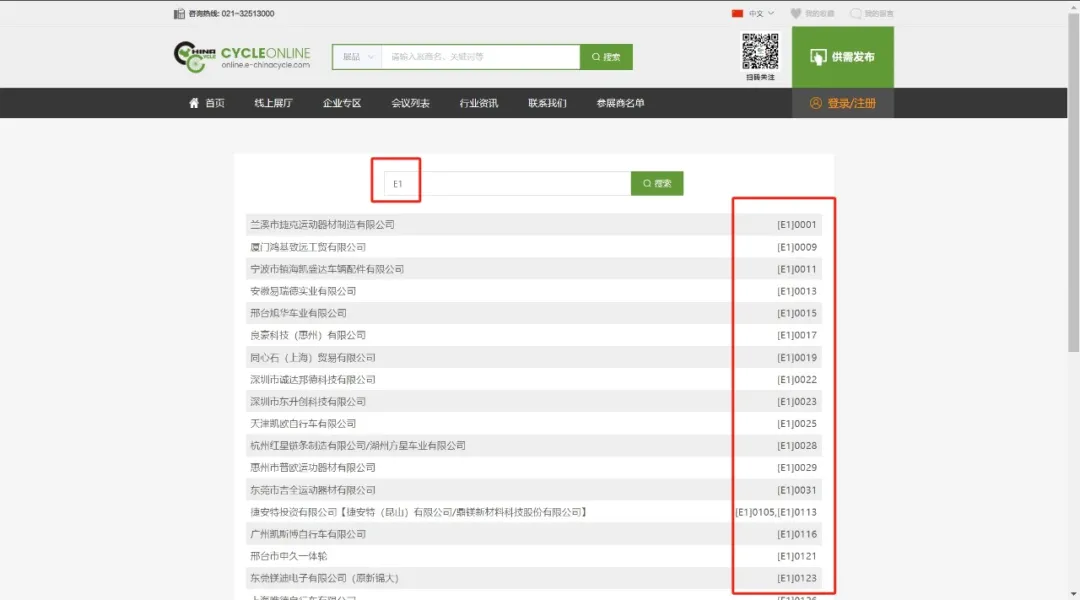The height and width of the screenshot is (600, 1080).
Task: Click the user icon beside 登录/注册
Action: [x=816, y=103]
